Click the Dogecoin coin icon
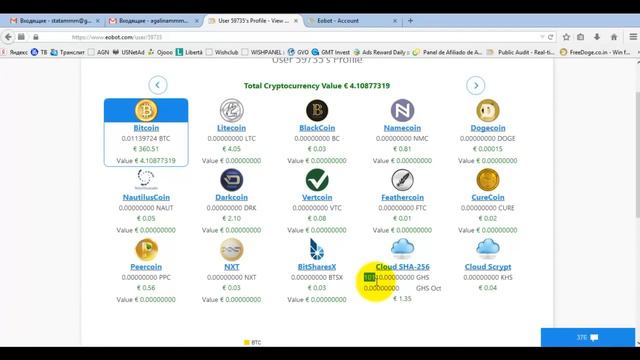Image resolution: width=640 pixels, height=360 pixels. coord(488,110)
